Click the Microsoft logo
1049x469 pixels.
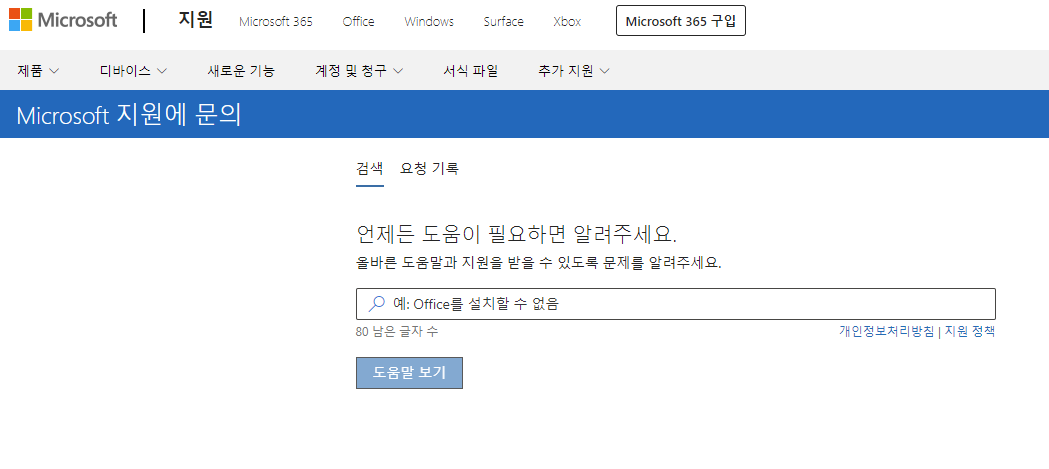coord(63,20)
